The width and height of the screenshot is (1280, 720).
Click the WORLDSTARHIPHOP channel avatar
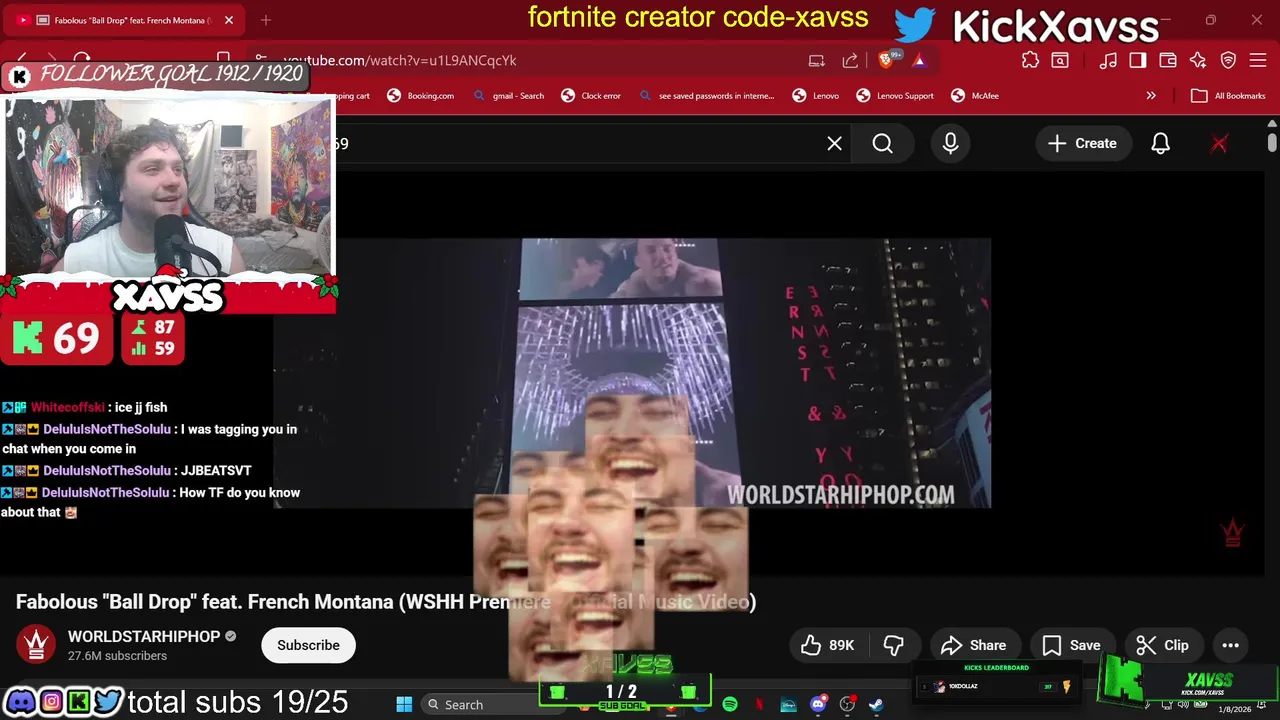click(36, 645)
